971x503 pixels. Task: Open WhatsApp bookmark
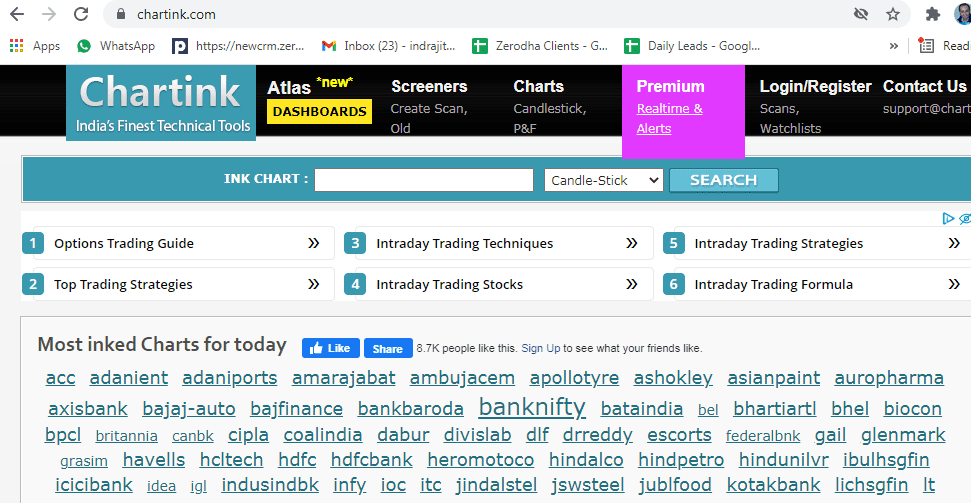tap(115, 46)
